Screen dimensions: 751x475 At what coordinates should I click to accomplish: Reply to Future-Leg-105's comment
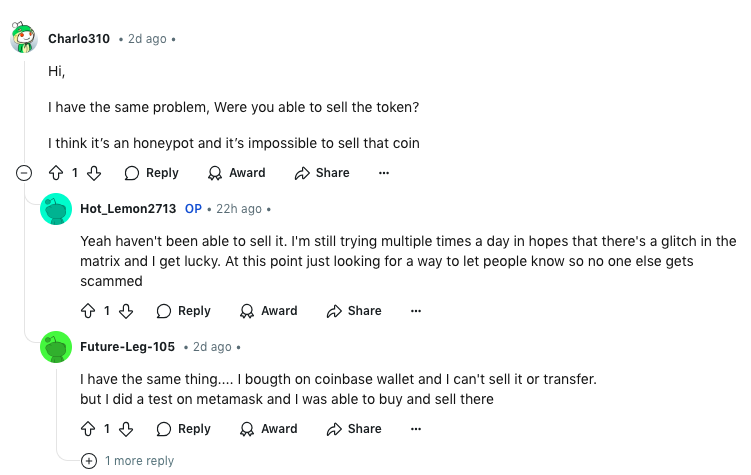[x=183, y=429]
